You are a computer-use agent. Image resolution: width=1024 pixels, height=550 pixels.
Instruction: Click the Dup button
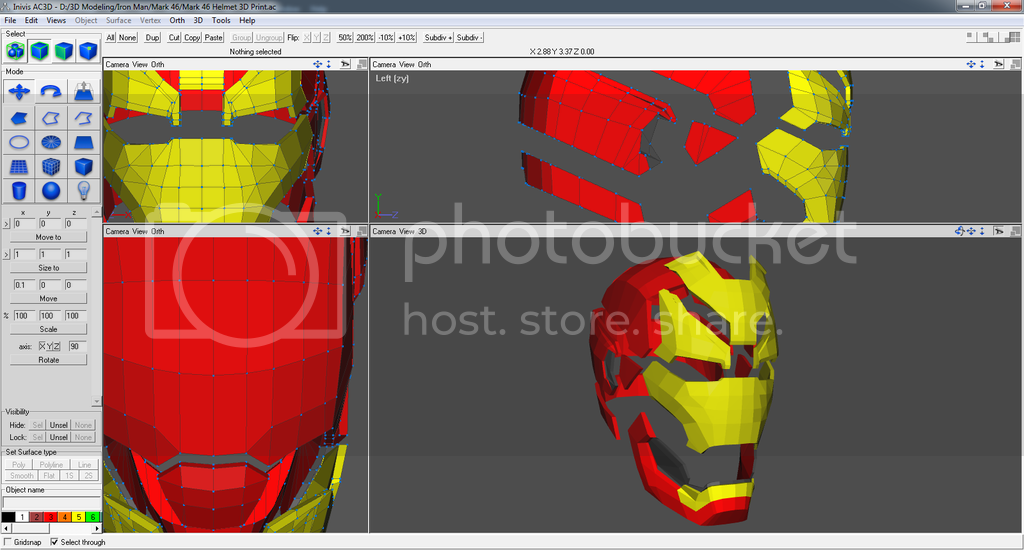click(x=152, y=37)
